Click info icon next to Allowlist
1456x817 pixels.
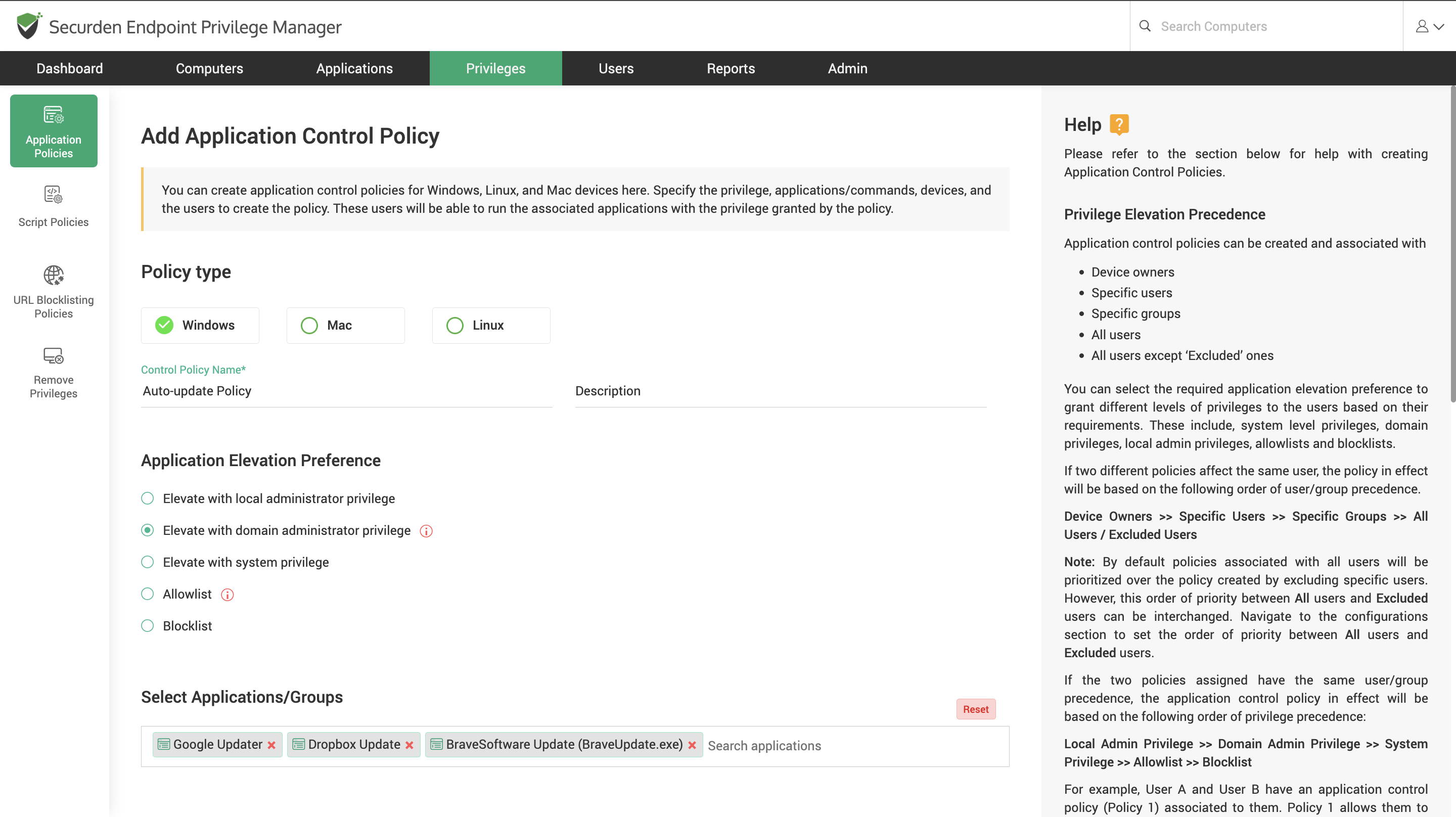227,595
